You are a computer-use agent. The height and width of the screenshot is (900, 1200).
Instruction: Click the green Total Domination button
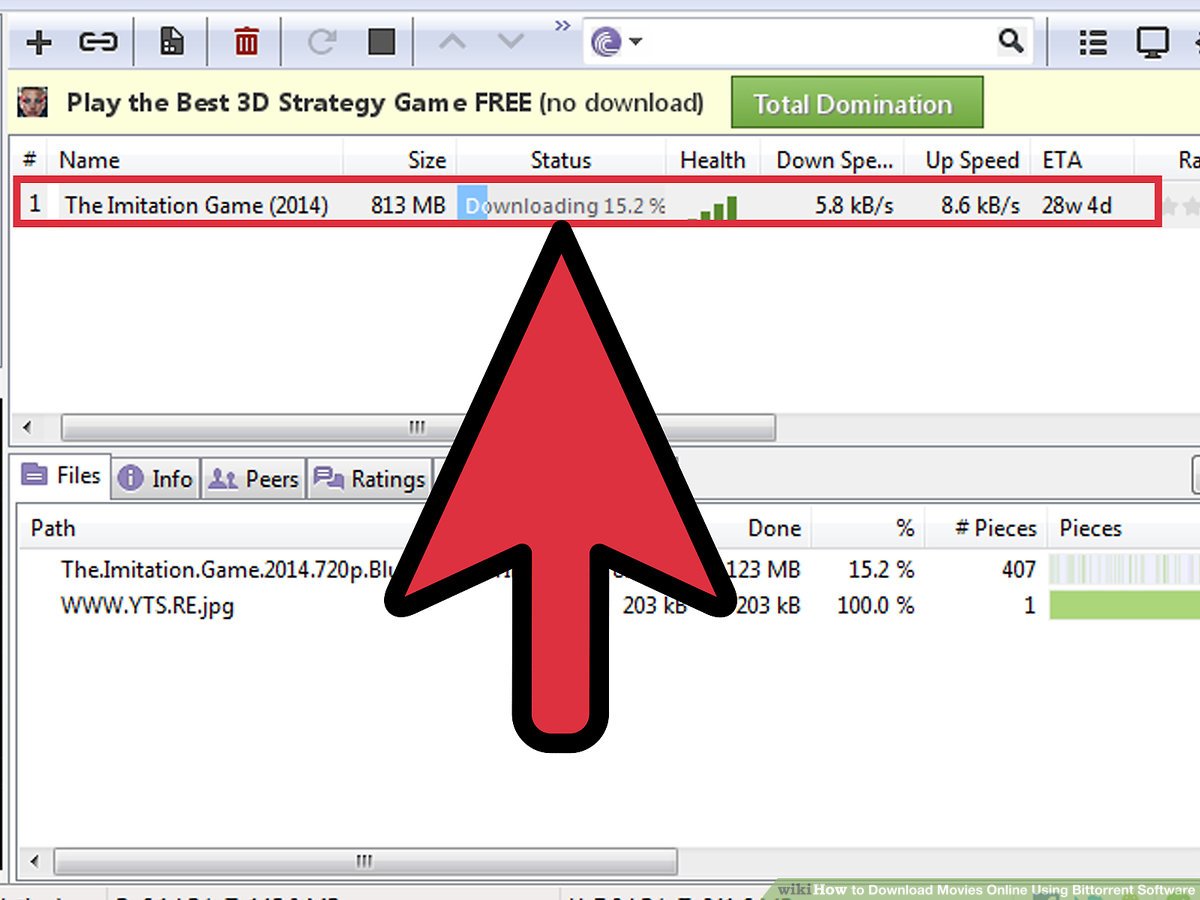click(857, 103)
